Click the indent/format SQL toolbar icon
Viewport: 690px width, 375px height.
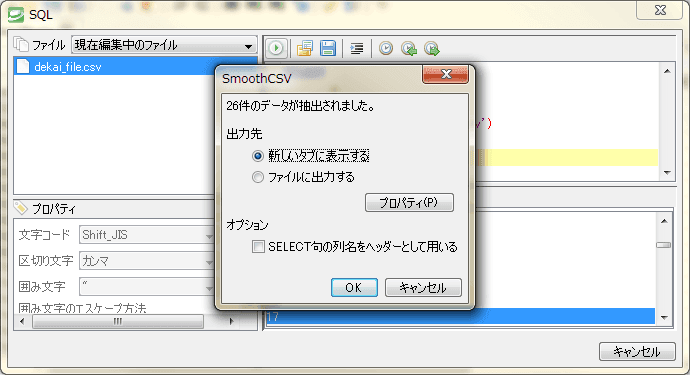pos(357,48)
